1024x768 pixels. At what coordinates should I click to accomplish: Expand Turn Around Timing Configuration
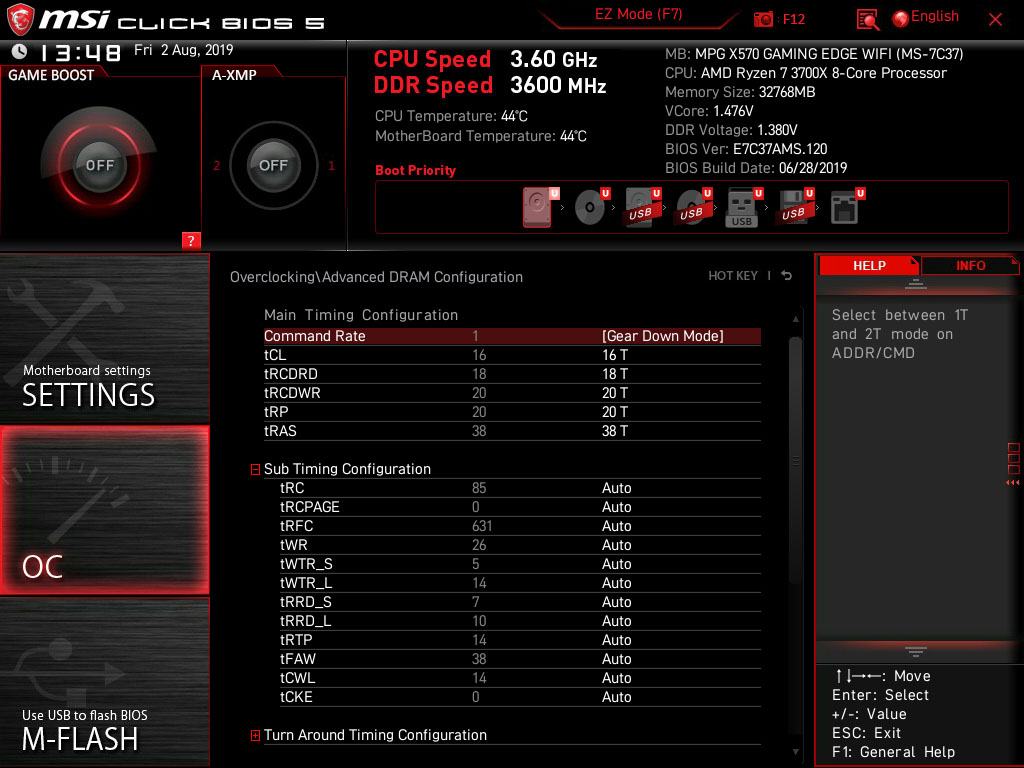[x=255, y=735]
